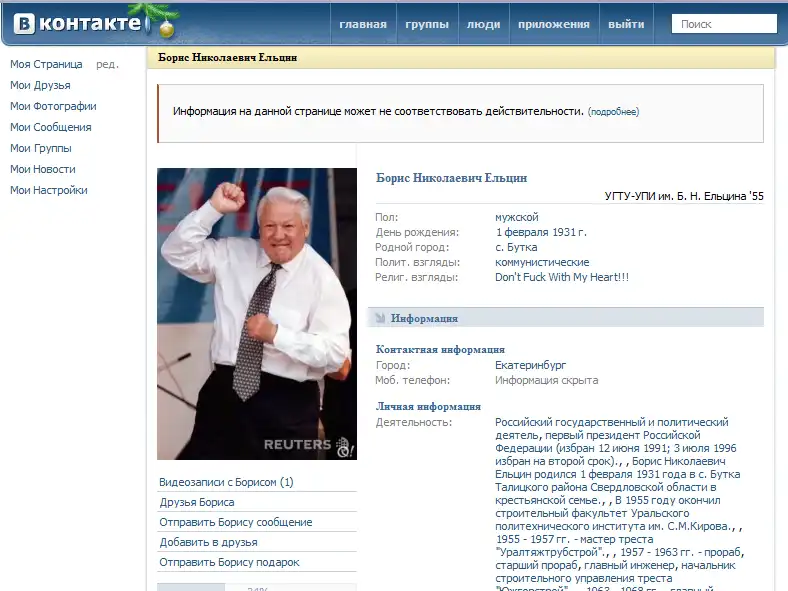Collapse the Информация section arrow icon
Viewport: 788px width, 591px height.
(x=380, y=319)
